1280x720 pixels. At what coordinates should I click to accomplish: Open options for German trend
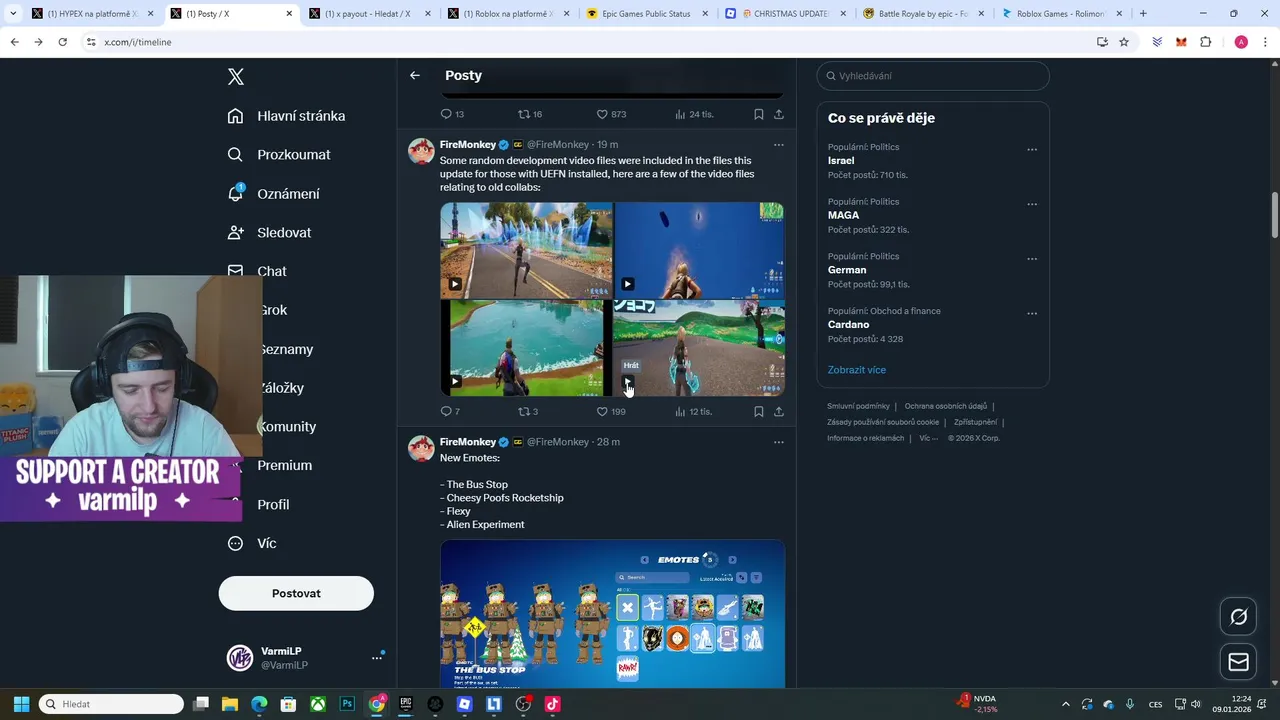pos(1032,259)
